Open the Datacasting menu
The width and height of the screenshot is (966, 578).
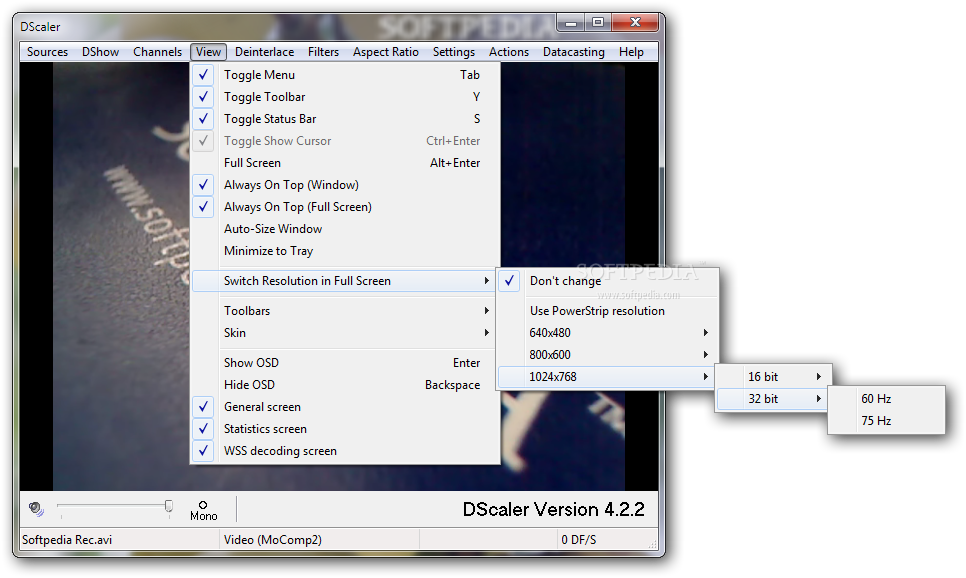[x=574, y=52]
